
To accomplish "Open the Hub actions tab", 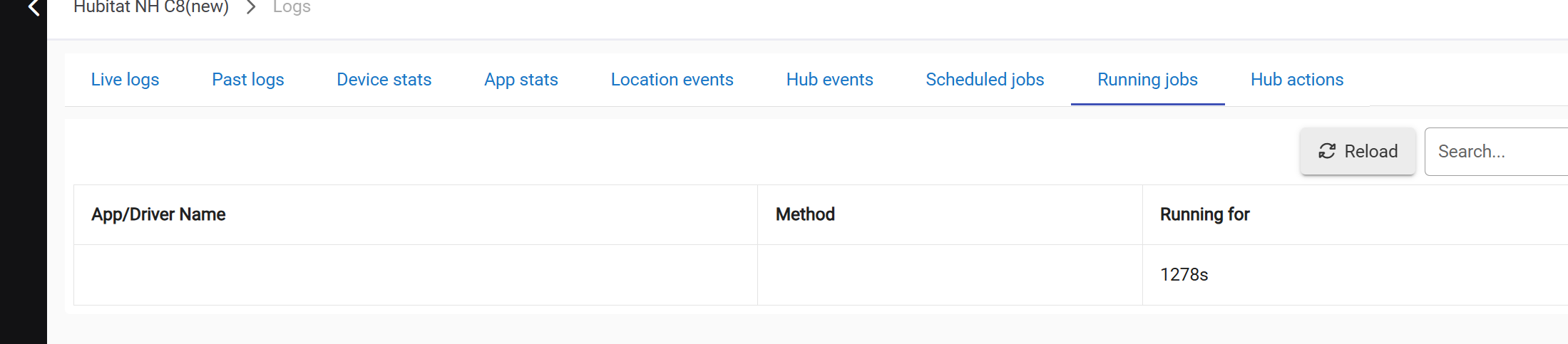I will (1297, 80).
